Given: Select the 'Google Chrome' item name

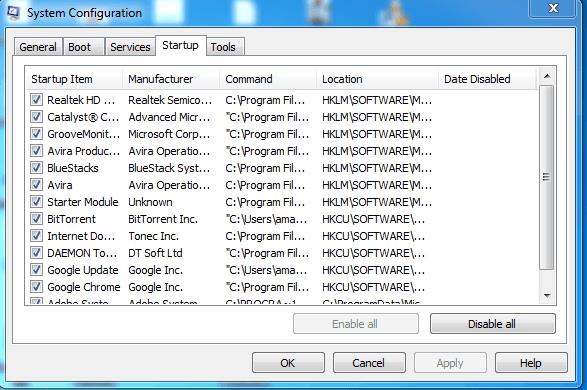Looking at the screenshot, I should (84, 287).
